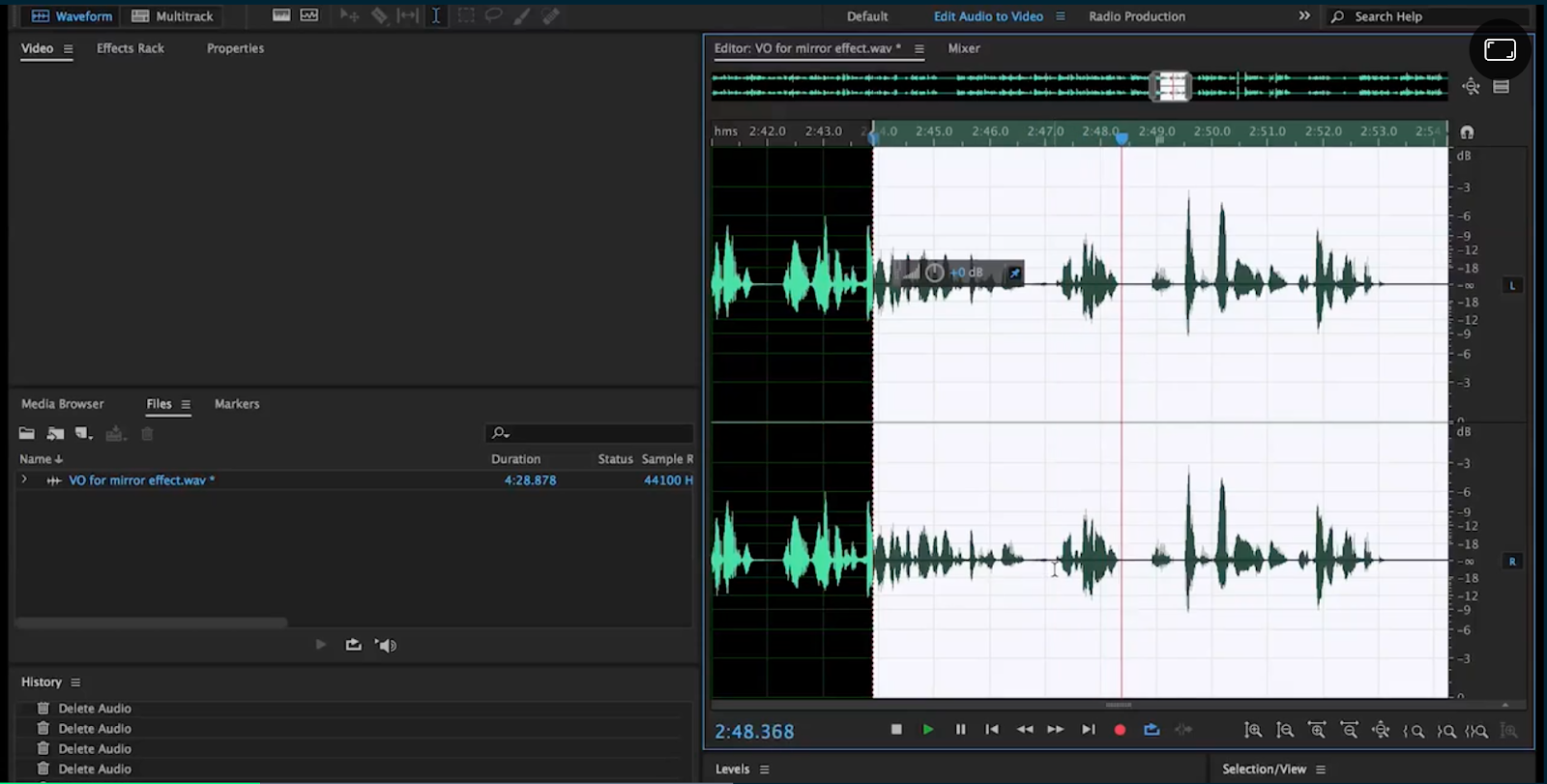This screenshot has height=784, width=1547.
Task: Select the Razor tool in toolbar
Action: point(379,15)
